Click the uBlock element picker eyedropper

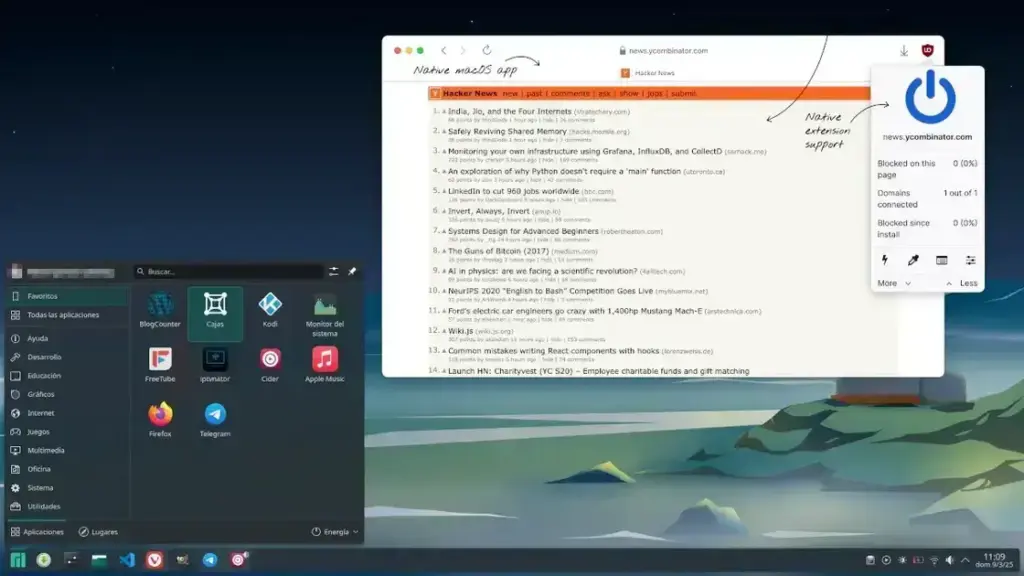[913, 260]
